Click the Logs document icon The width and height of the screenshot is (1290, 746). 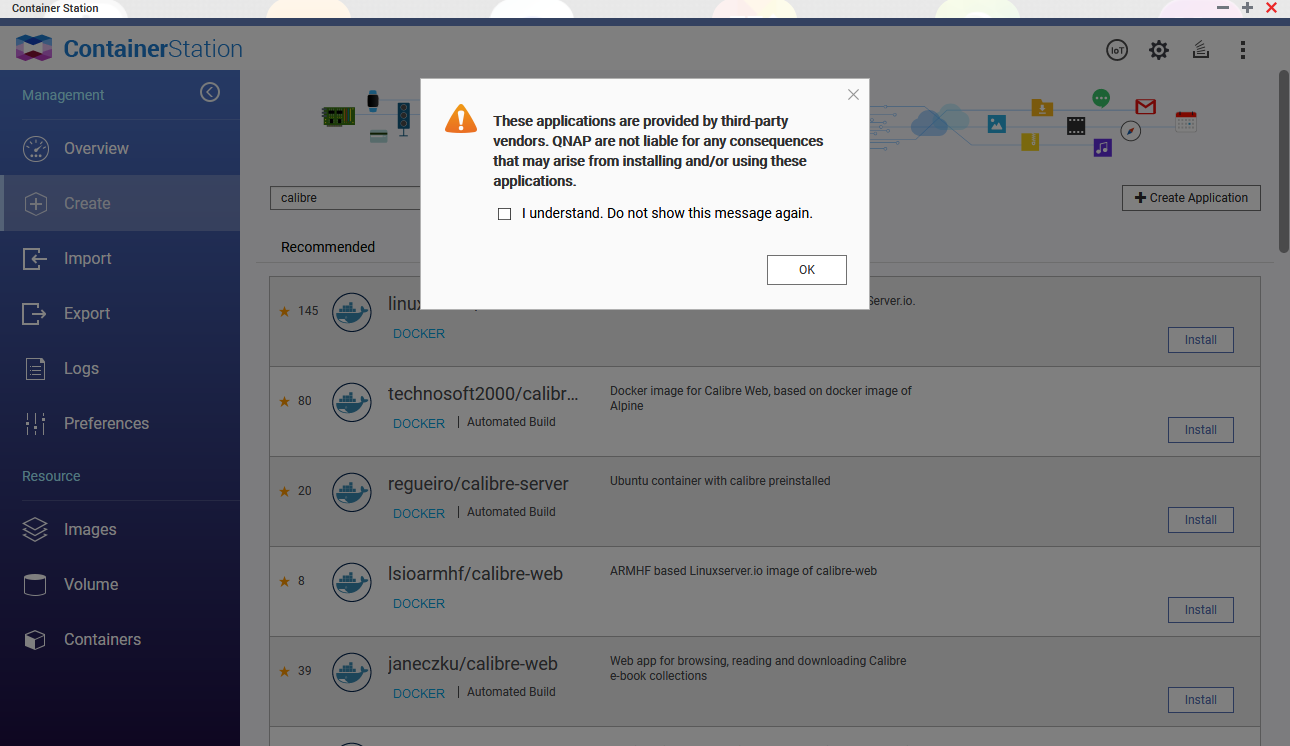pyautogui.click(x=35, y=368)
